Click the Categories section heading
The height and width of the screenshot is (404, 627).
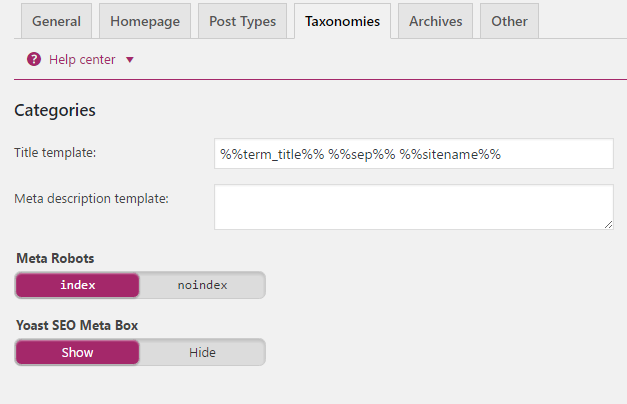55,110
